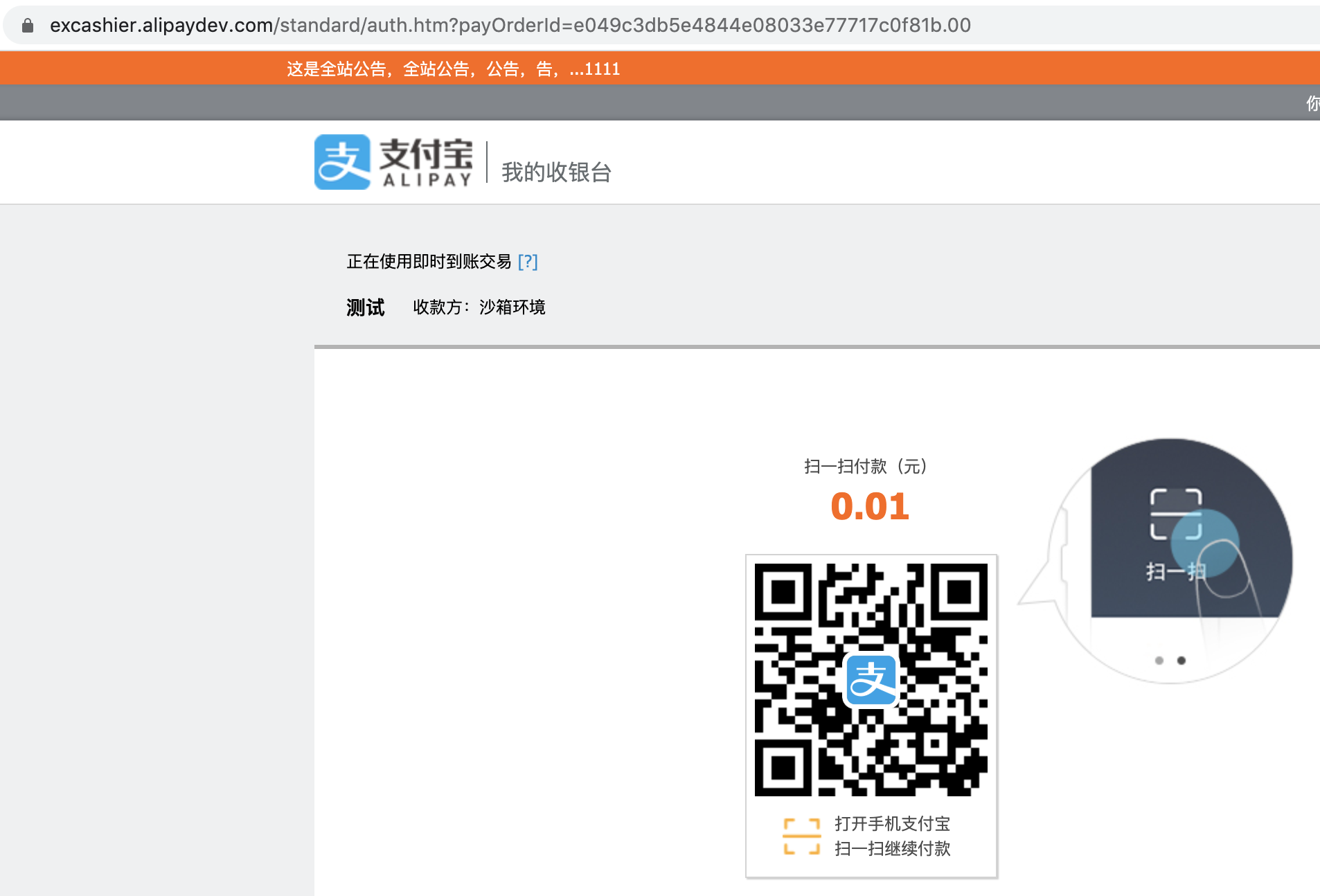Click the second dark carousel dot
Image resolution: width=1320 pixels, height=896 pixels.
click(1181, 661)
